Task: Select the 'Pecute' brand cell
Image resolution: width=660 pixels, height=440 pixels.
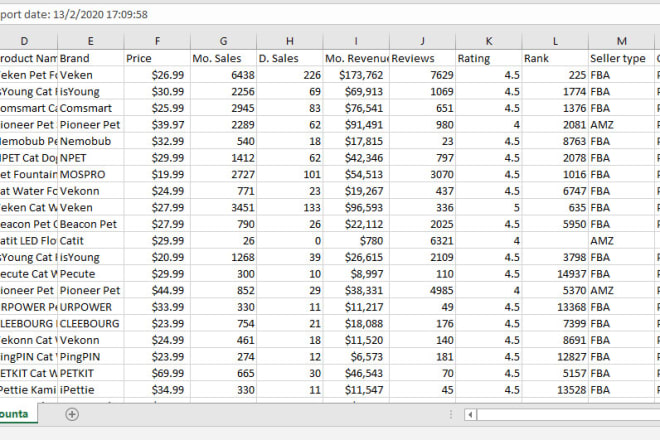Action: point(90,274)
